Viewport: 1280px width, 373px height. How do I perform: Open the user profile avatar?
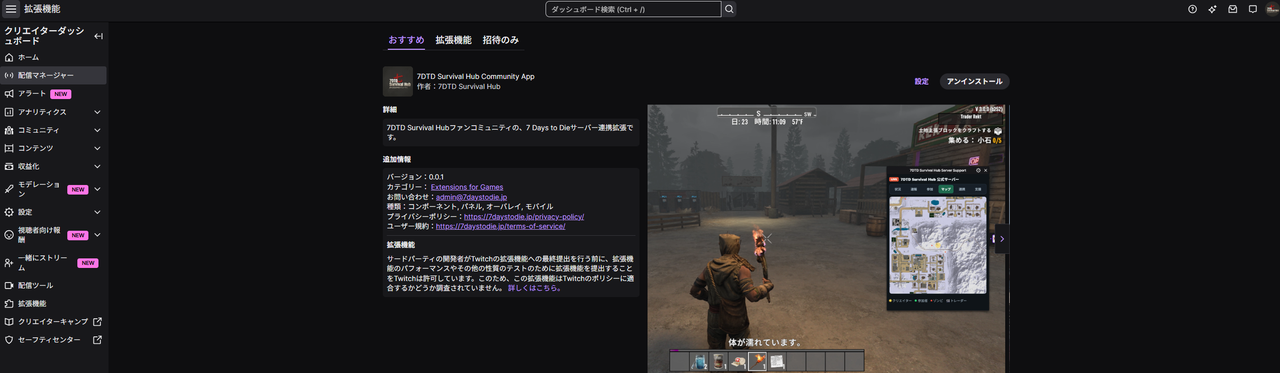pyautogui.click(x=1273, y=9)
